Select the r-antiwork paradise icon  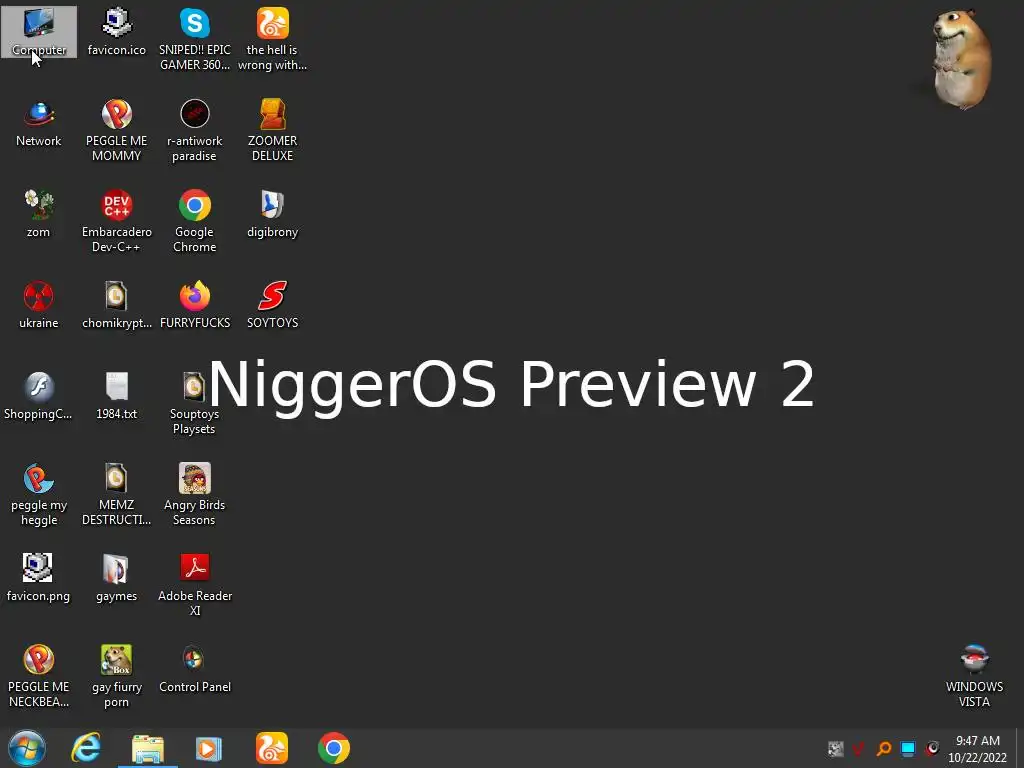[195, 131]
